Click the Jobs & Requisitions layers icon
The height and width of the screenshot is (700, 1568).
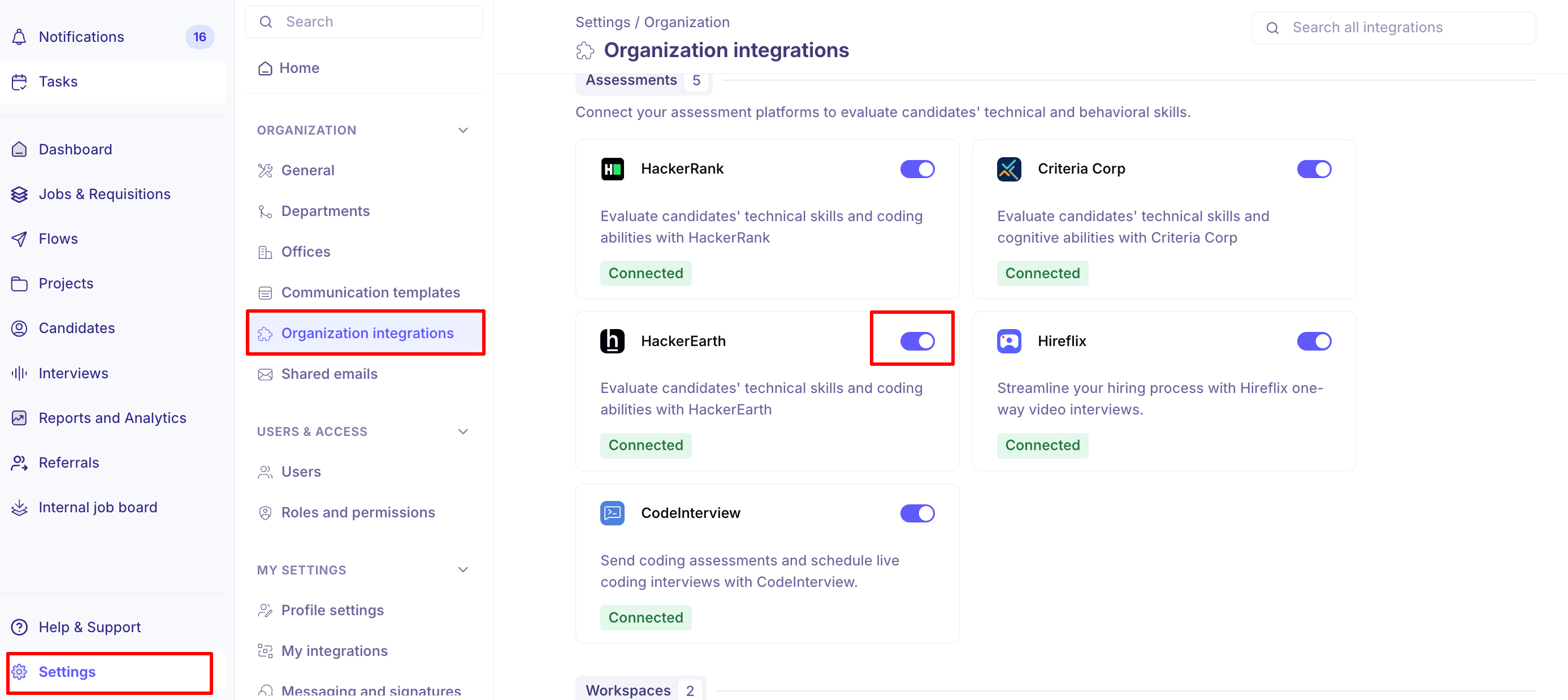(19, 194)
